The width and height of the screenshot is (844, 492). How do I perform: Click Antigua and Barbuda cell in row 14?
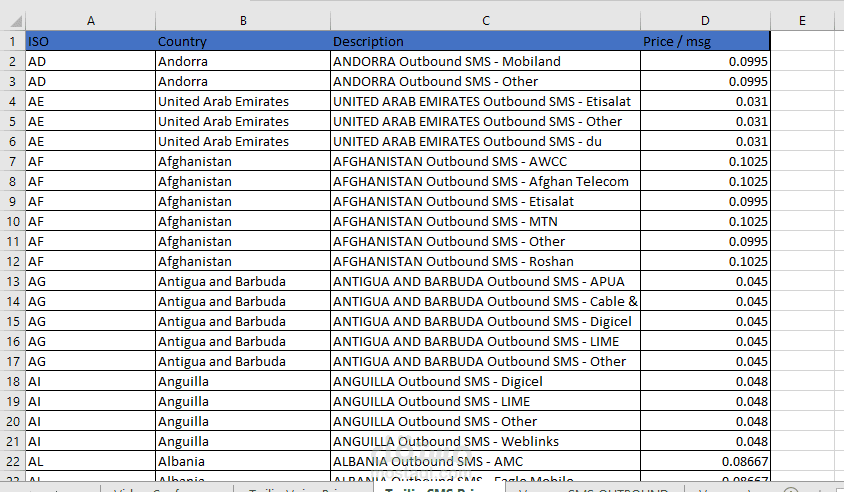[x=243, y=301]
